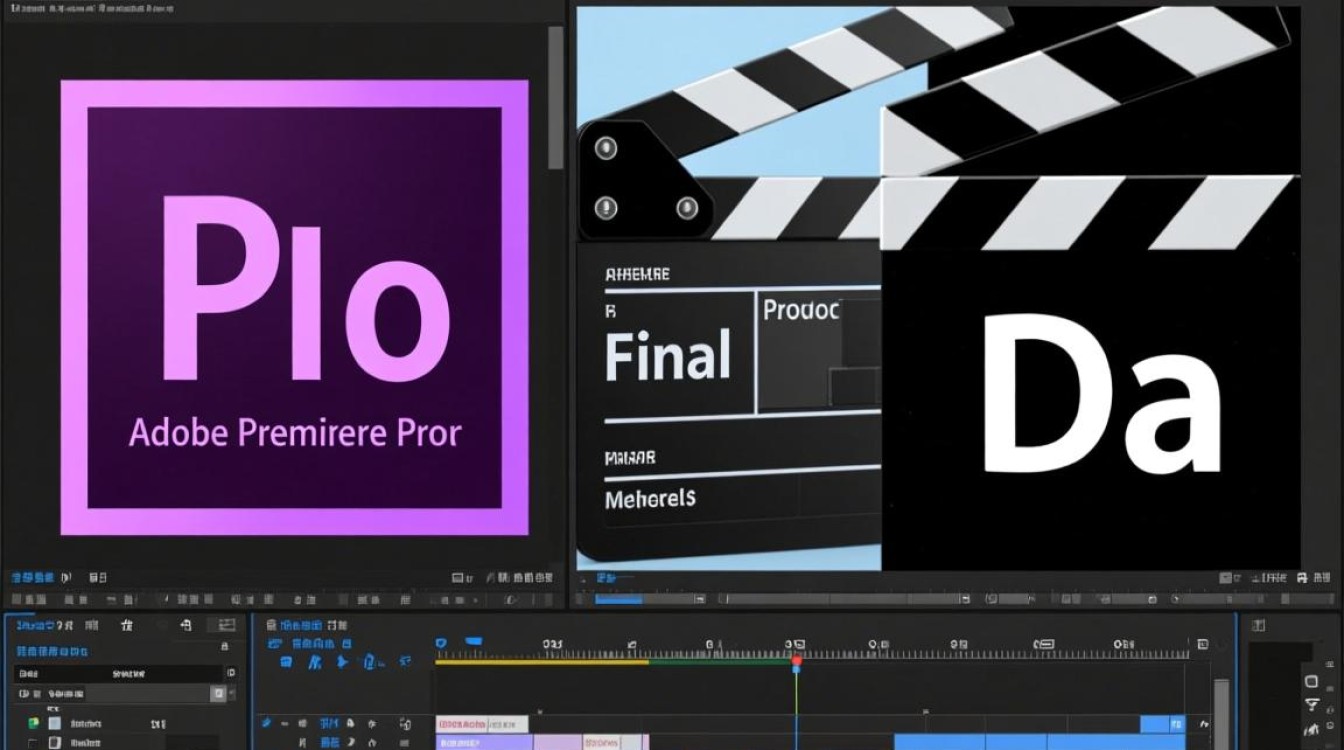Screen dimensions: 1344x750
Task: Click the blue pen icon on the upper track header
Action: coord(266,723)
